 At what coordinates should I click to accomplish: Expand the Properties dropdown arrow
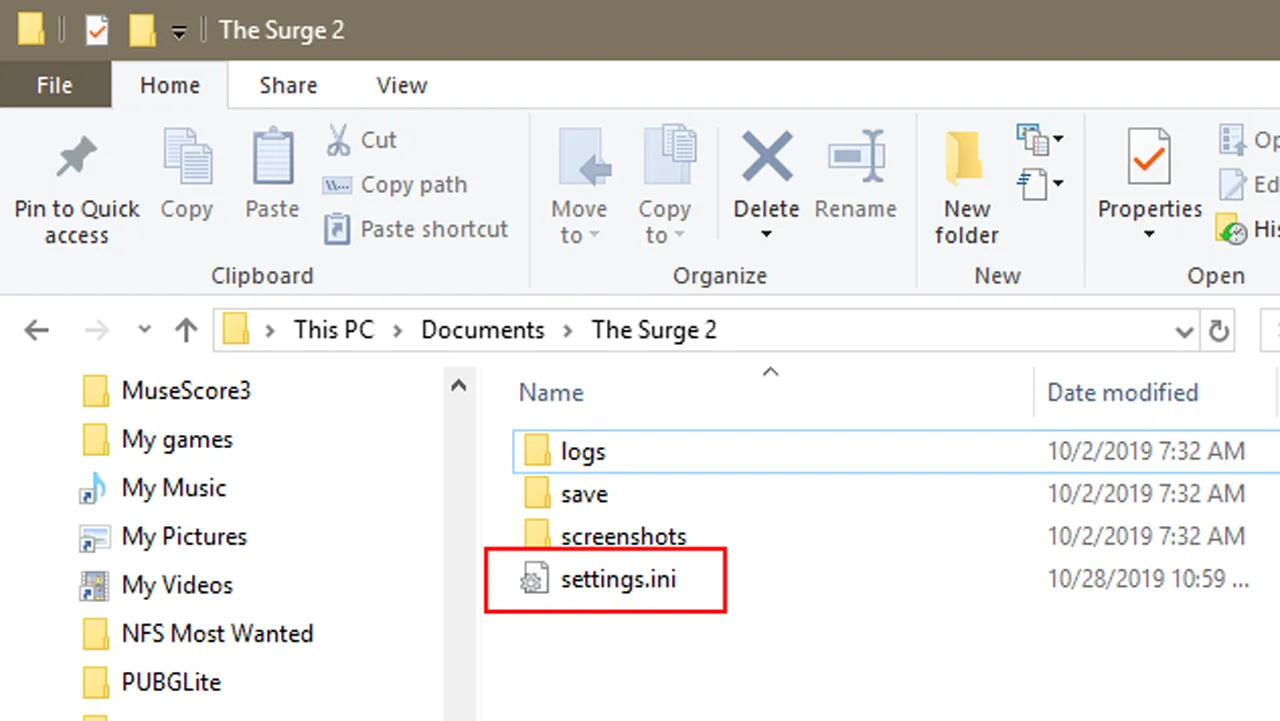1149,235
